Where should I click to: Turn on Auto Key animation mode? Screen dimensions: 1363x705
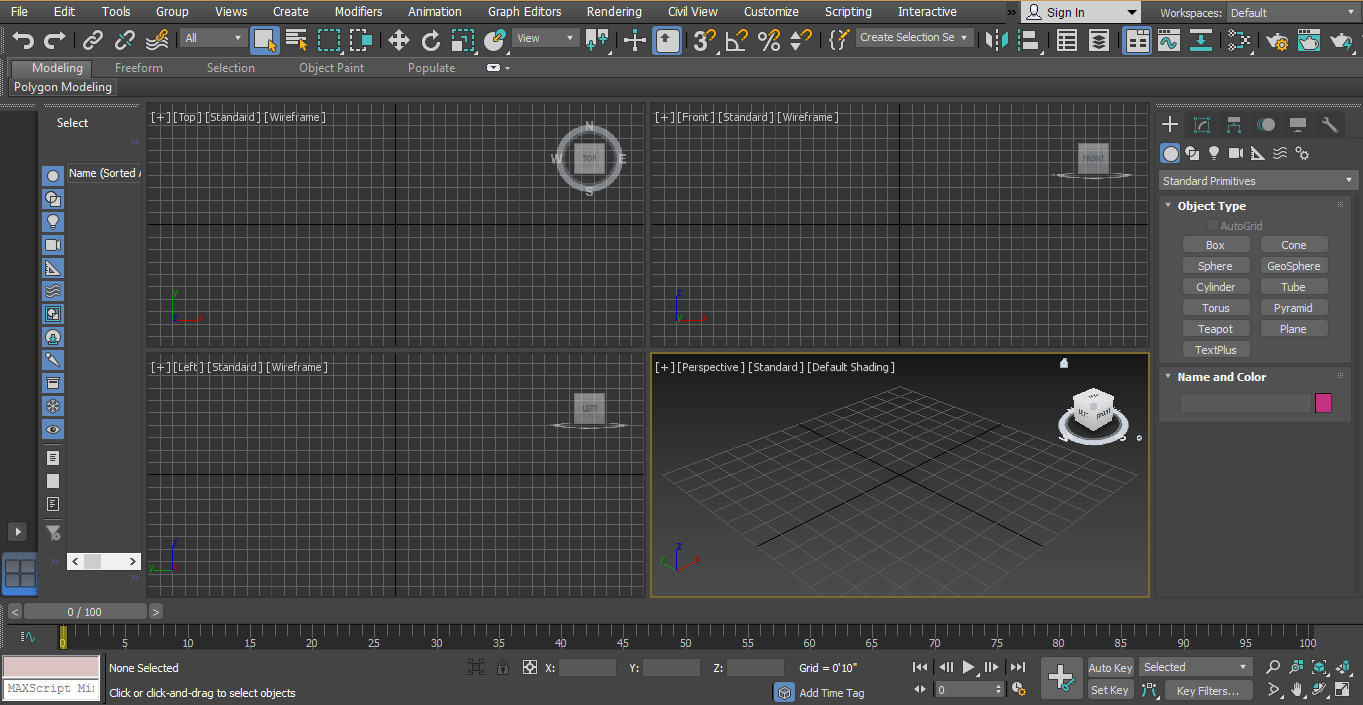(x=1110, y=667)
